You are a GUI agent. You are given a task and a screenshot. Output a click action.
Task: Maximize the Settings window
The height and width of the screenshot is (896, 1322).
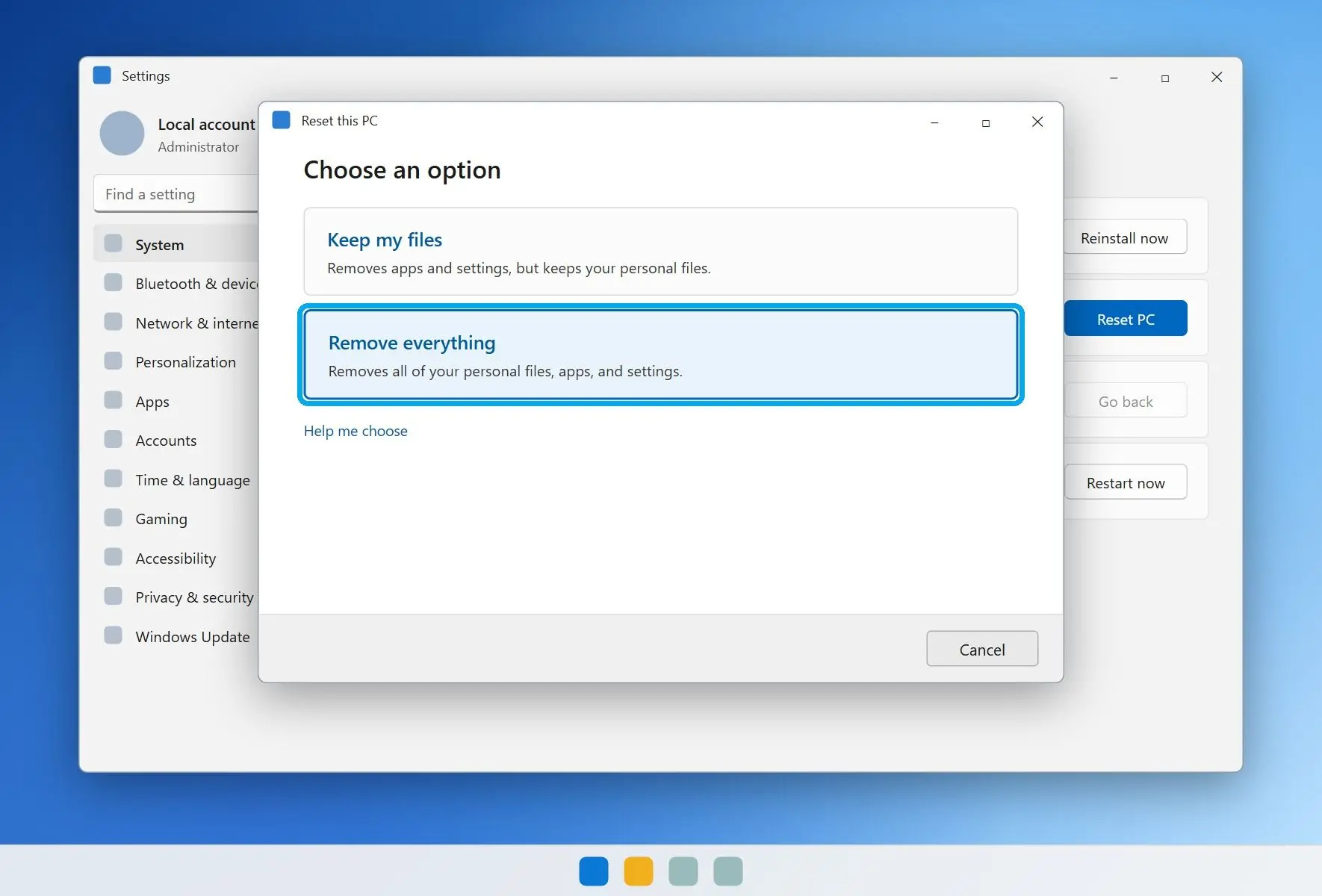1165,77
